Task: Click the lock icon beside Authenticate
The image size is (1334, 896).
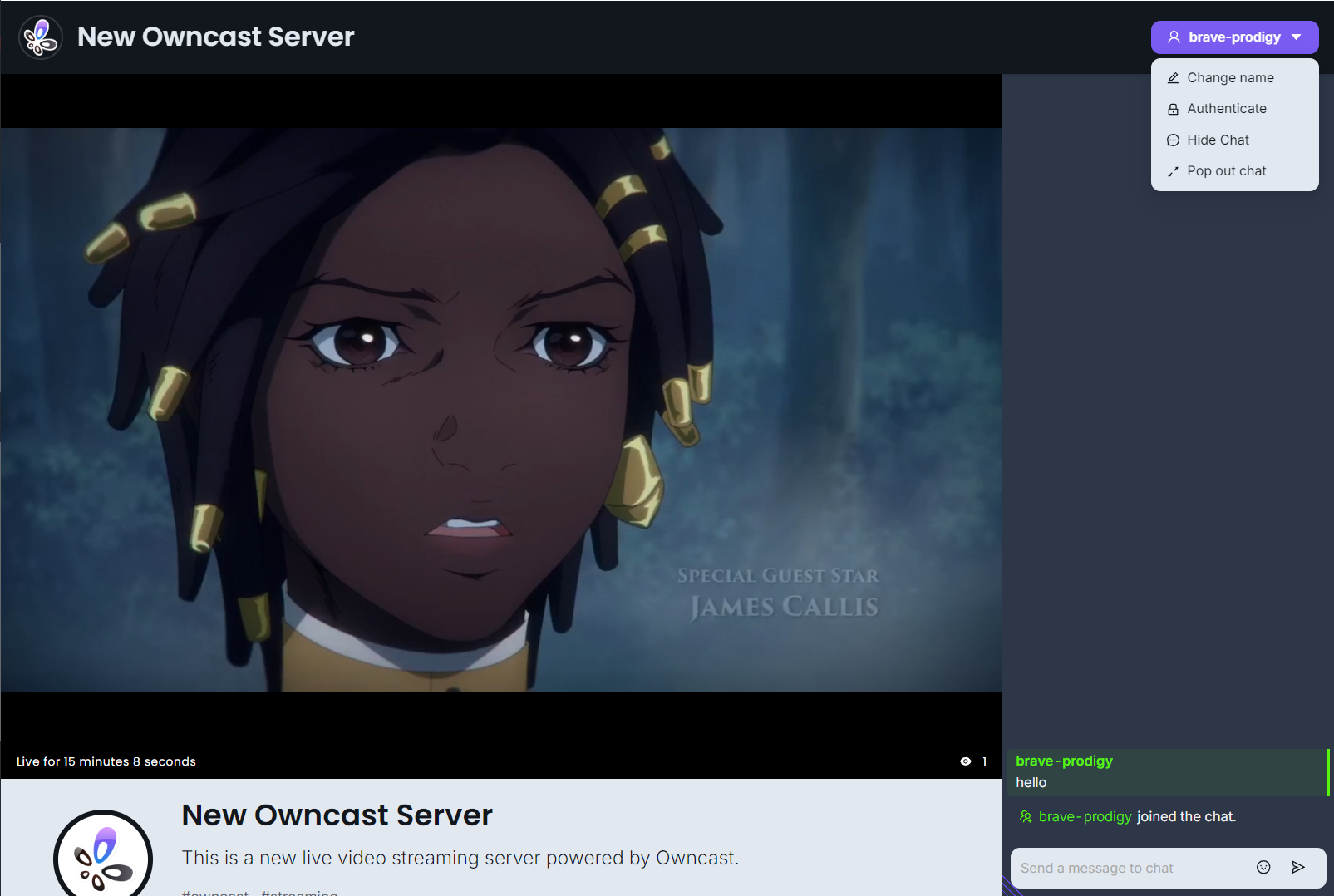Action: click(x=1174, y=109)
